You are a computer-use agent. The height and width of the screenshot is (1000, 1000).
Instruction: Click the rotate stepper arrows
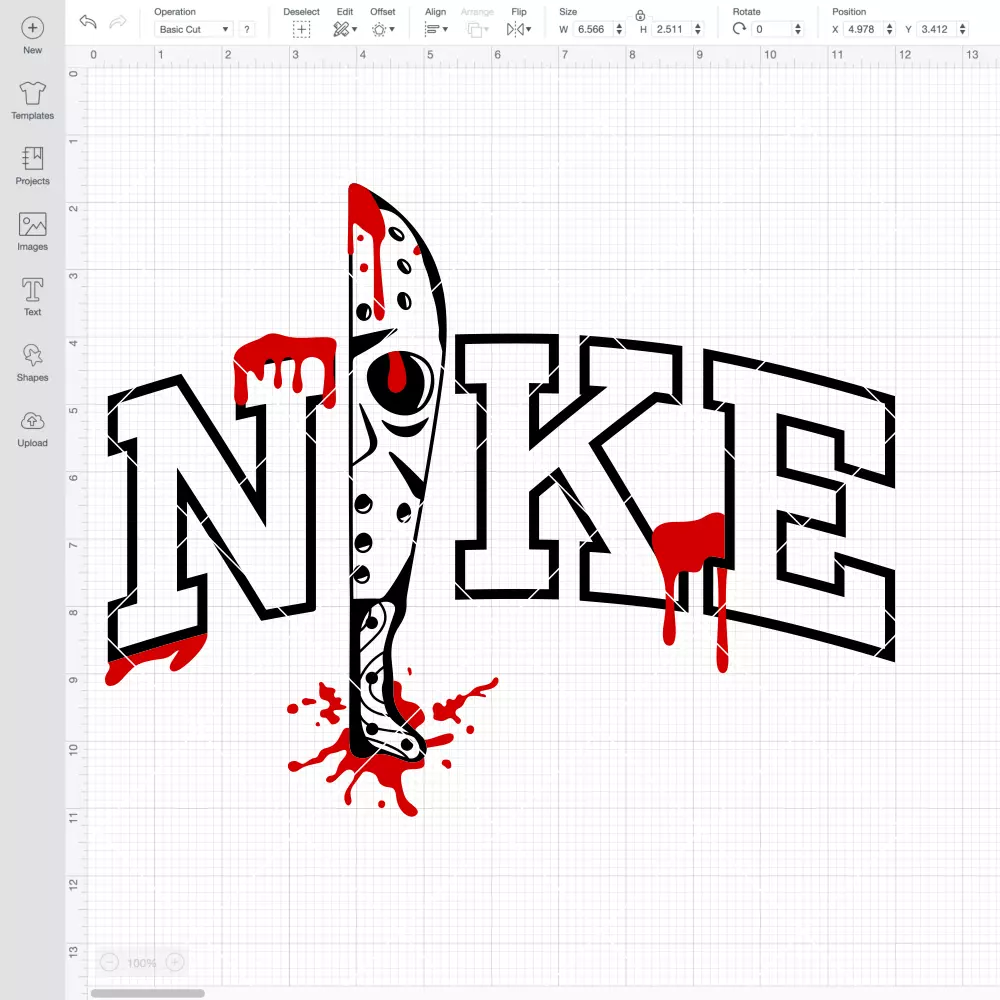798,29
